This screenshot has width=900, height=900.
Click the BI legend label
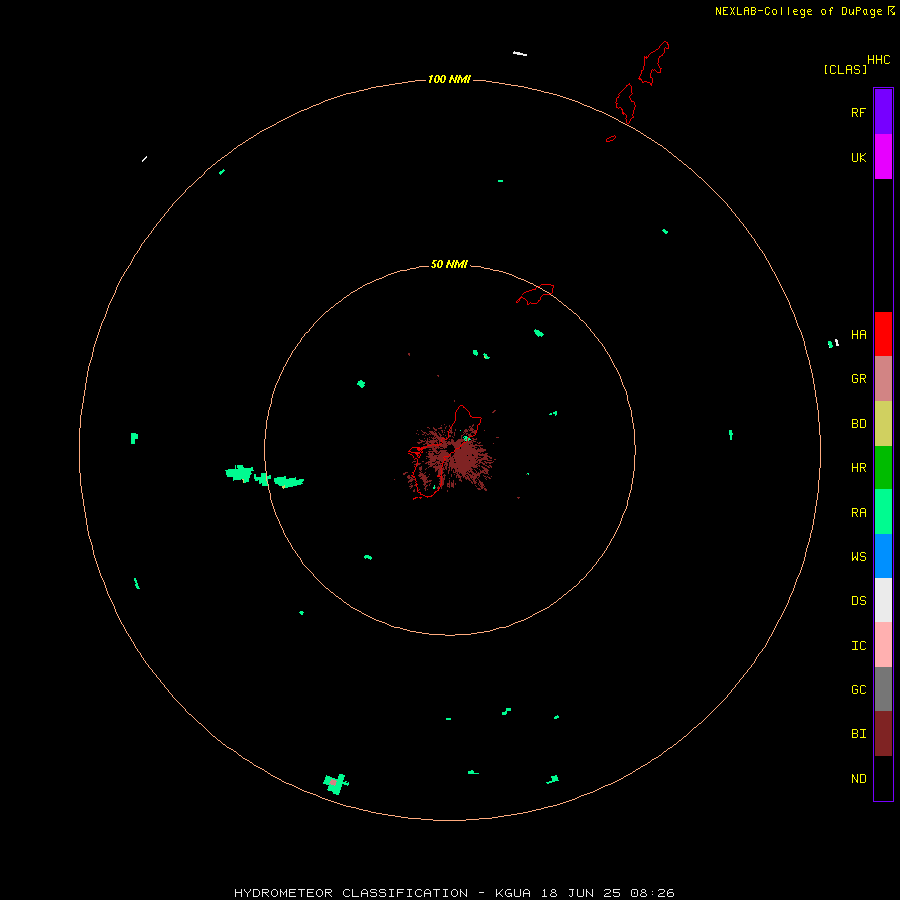[x=858, y=734]
